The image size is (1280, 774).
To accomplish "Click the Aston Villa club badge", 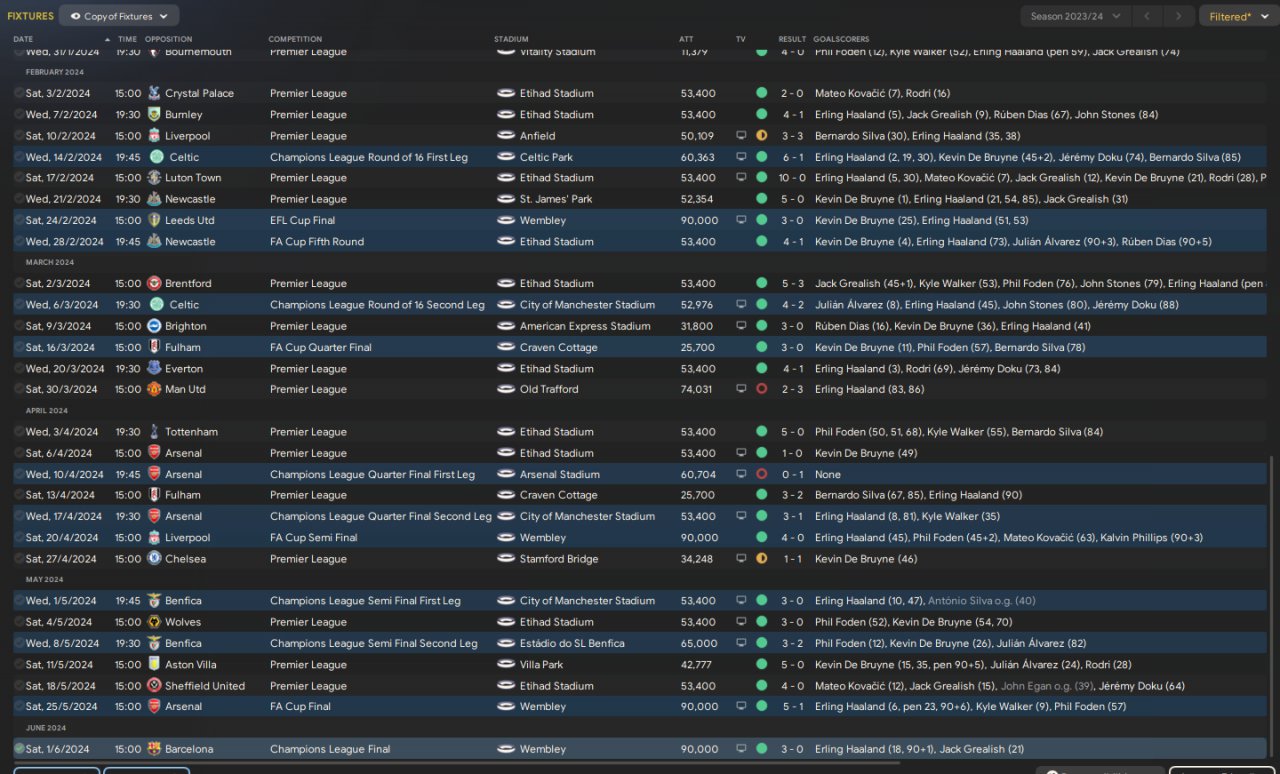I will (x=154, y=664).
